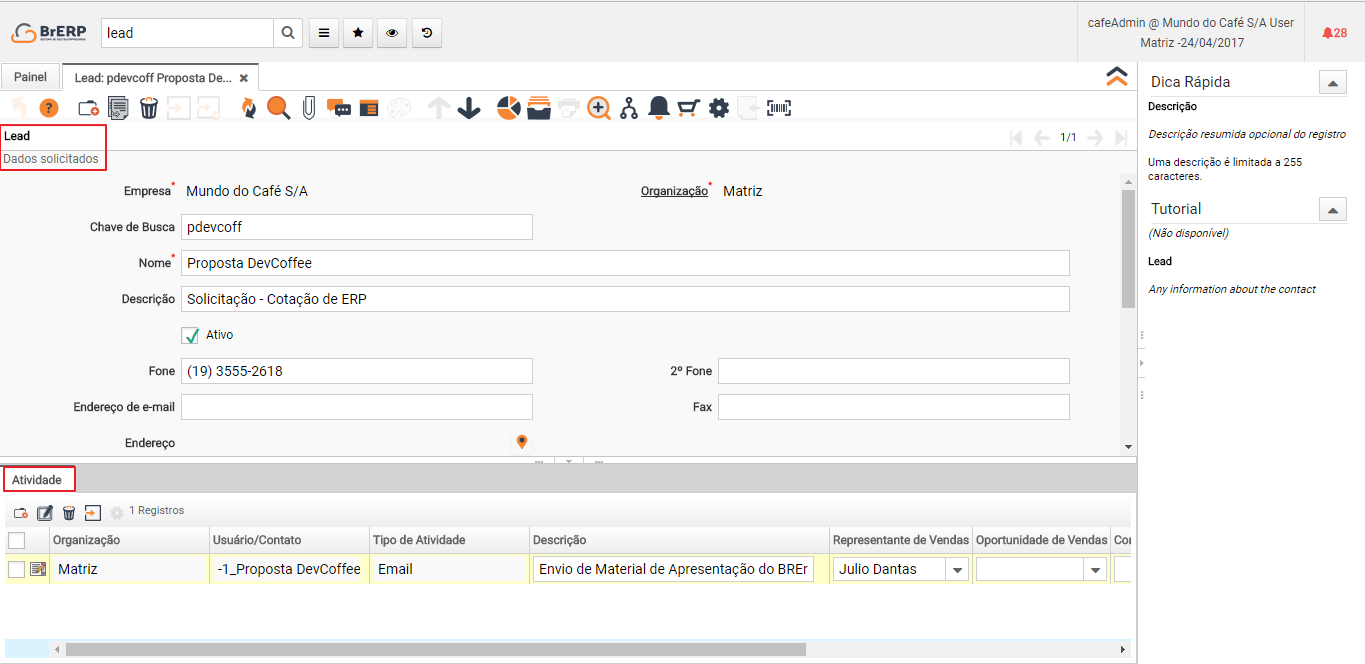
Task: Switch to the Painel tab
Action: (30, 77)
